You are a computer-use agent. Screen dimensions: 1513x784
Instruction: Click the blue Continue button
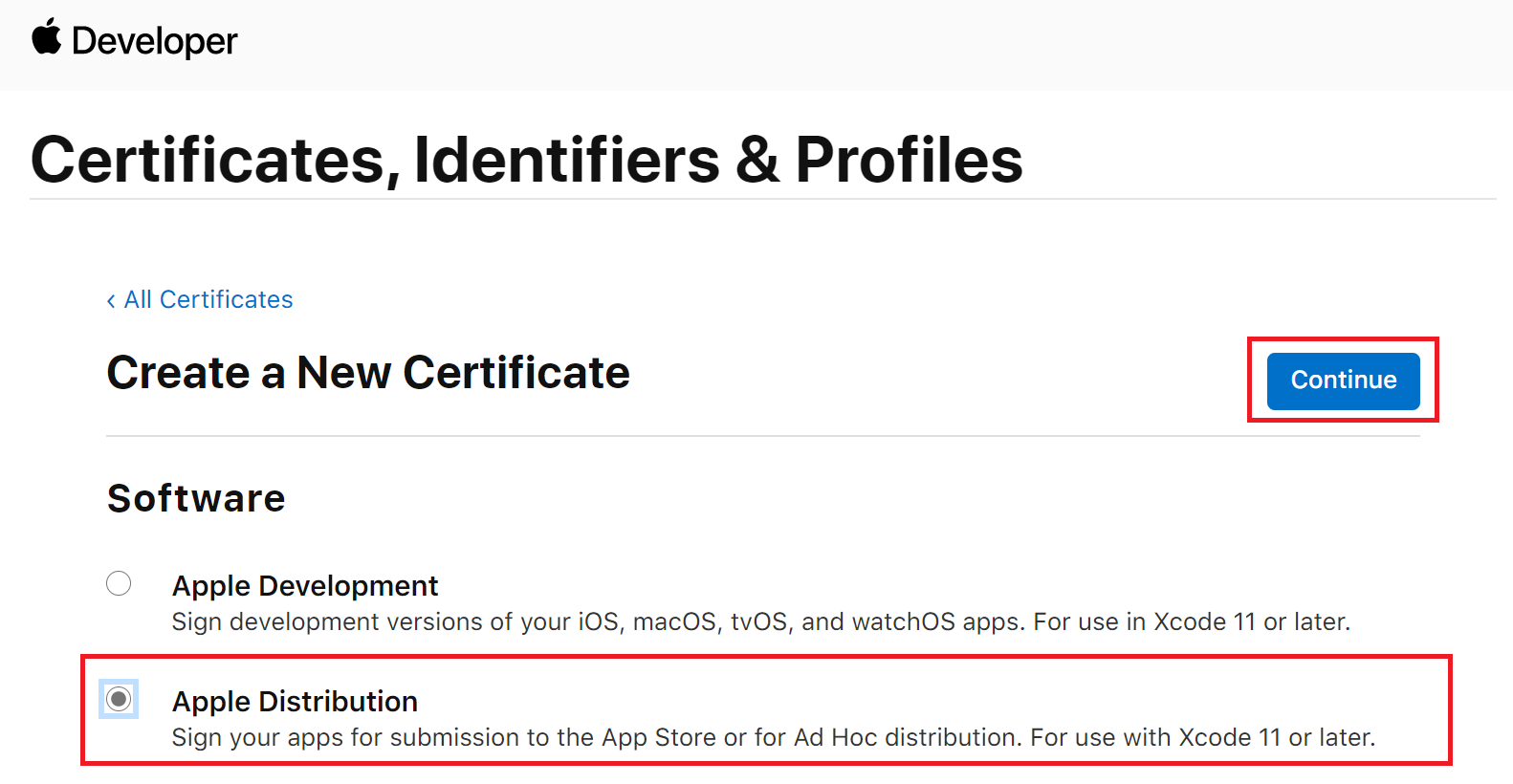(x=1343, y=381)
